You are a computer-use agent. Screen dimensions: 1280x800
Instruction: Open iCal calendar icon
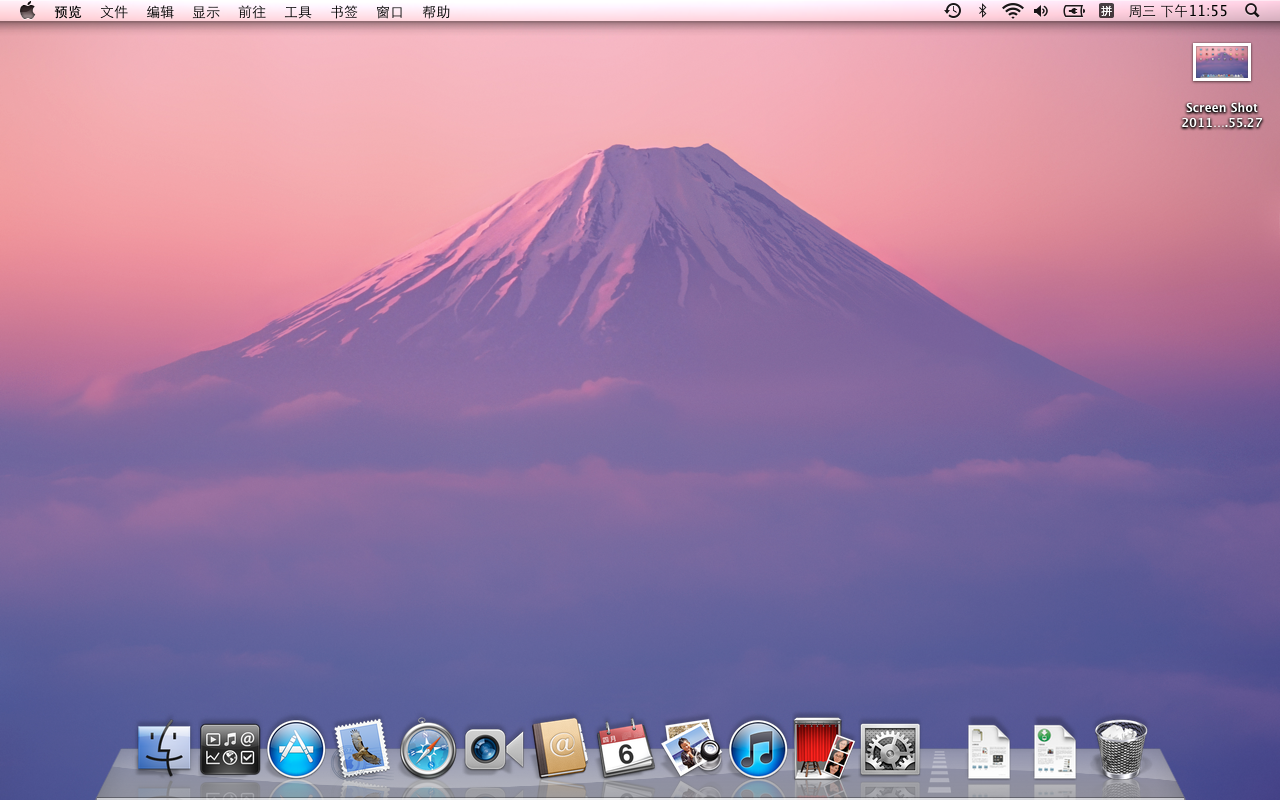click(626, 749)
